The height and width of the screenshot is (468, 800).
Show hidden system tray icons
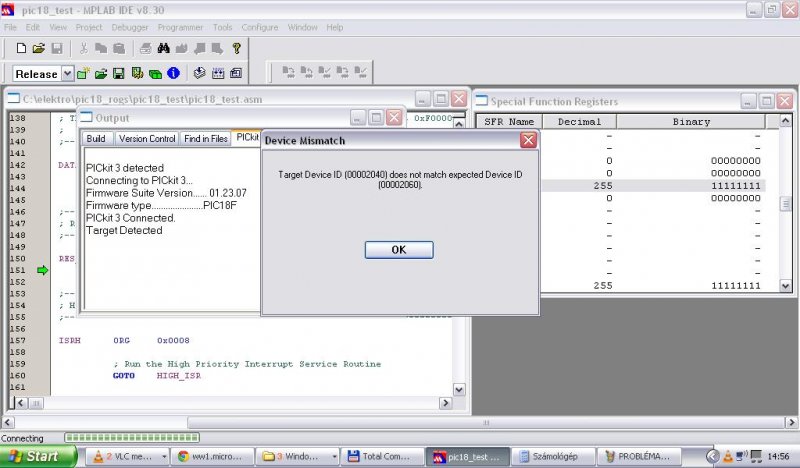pyautogui.click(x=712, y=456)
